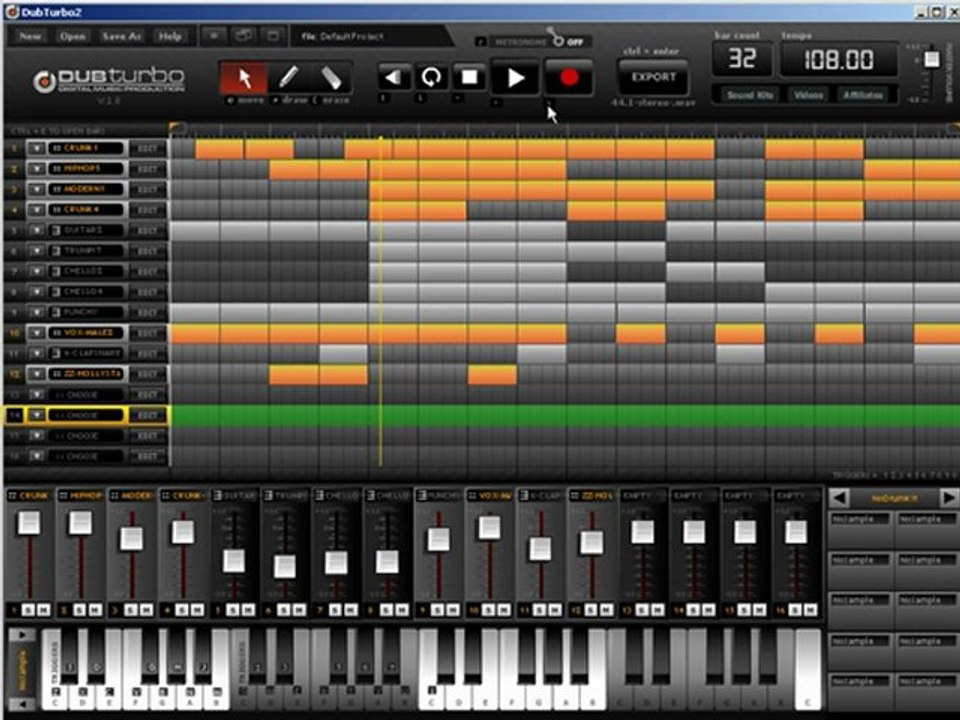Click the top-left 'no sample' pad
Viewport: 960px width, 720px height.
pyautogui.click(x=860, y=530)
